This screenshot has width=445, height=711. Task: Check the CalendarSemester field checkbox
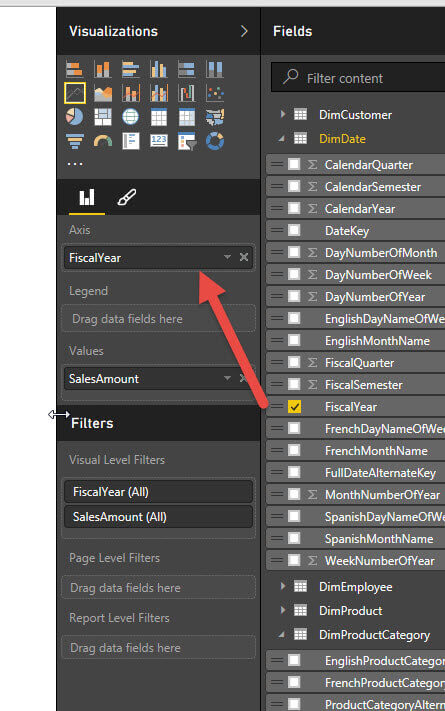point(294,186)
